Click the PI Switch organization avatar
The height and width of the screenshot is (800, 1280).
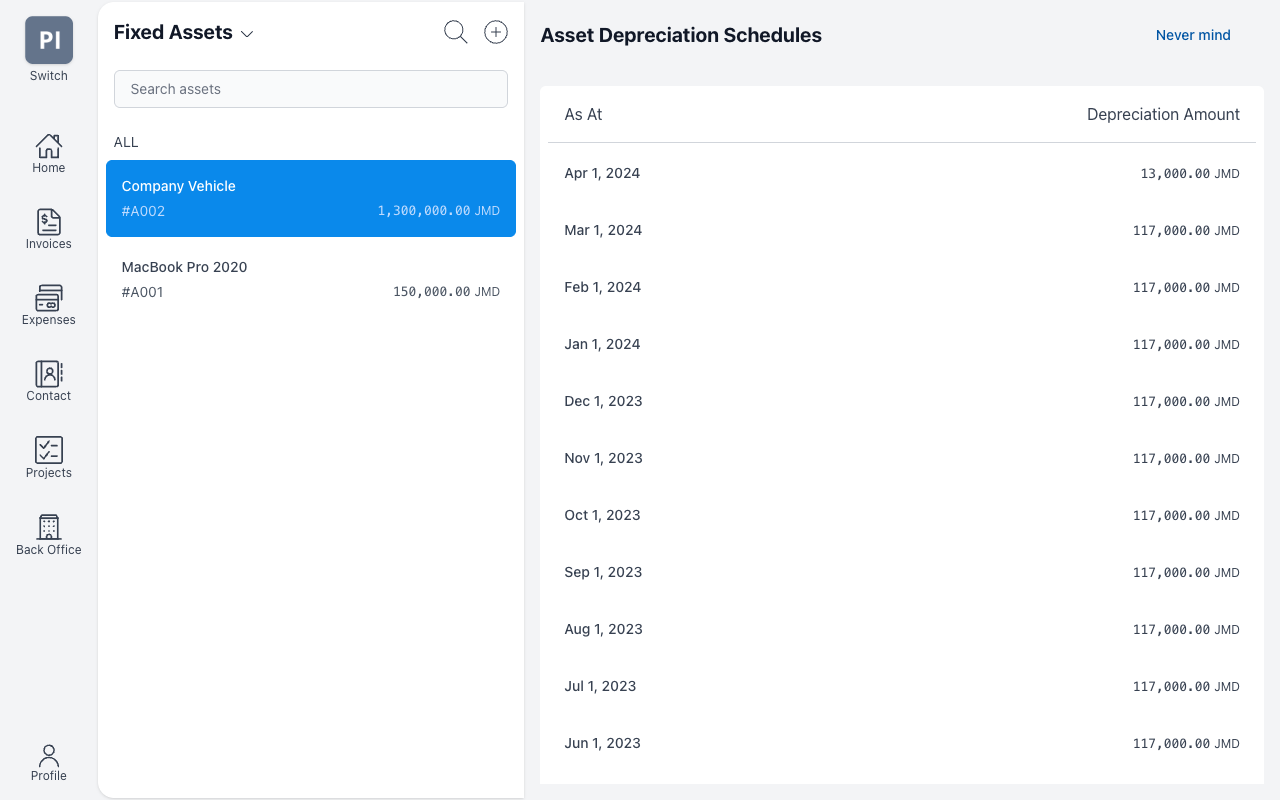tap(49, 40)
